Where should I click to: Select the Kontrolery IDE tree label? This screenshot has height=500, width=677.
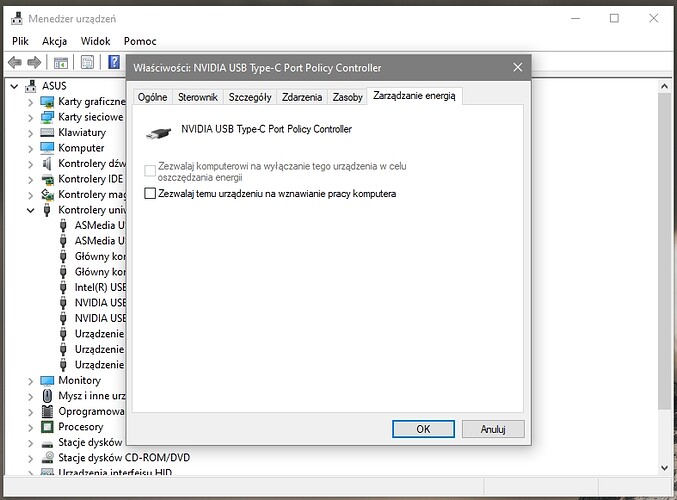[91, 179]
